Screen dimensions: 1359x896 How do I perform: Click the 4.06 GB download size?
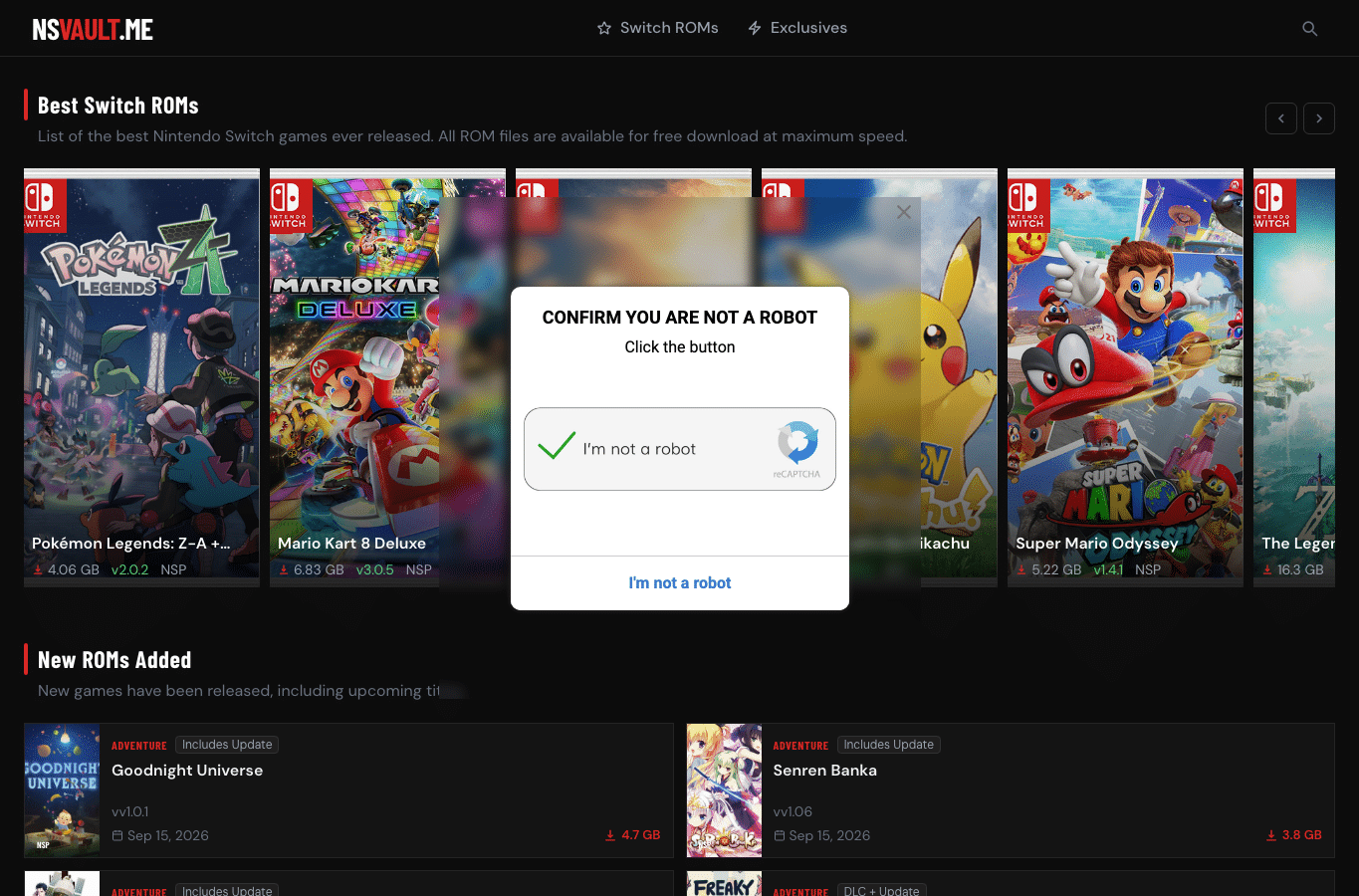pos(74,570)
